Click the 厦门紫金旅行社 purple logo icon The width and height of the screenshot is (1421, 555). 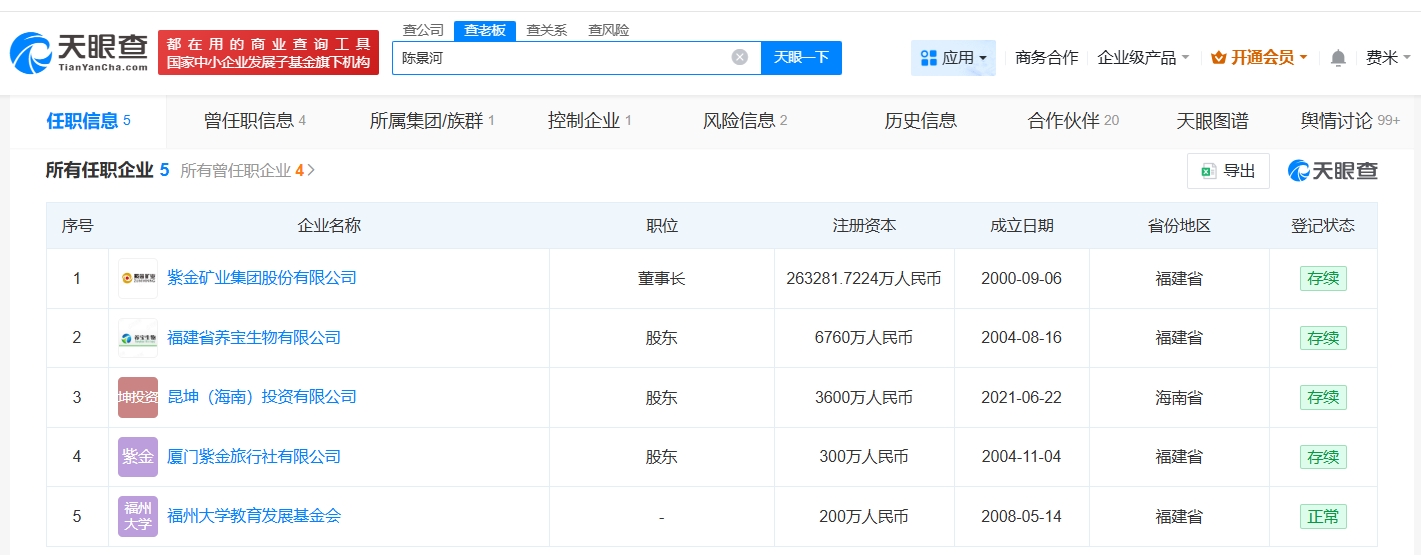[138, 457]
